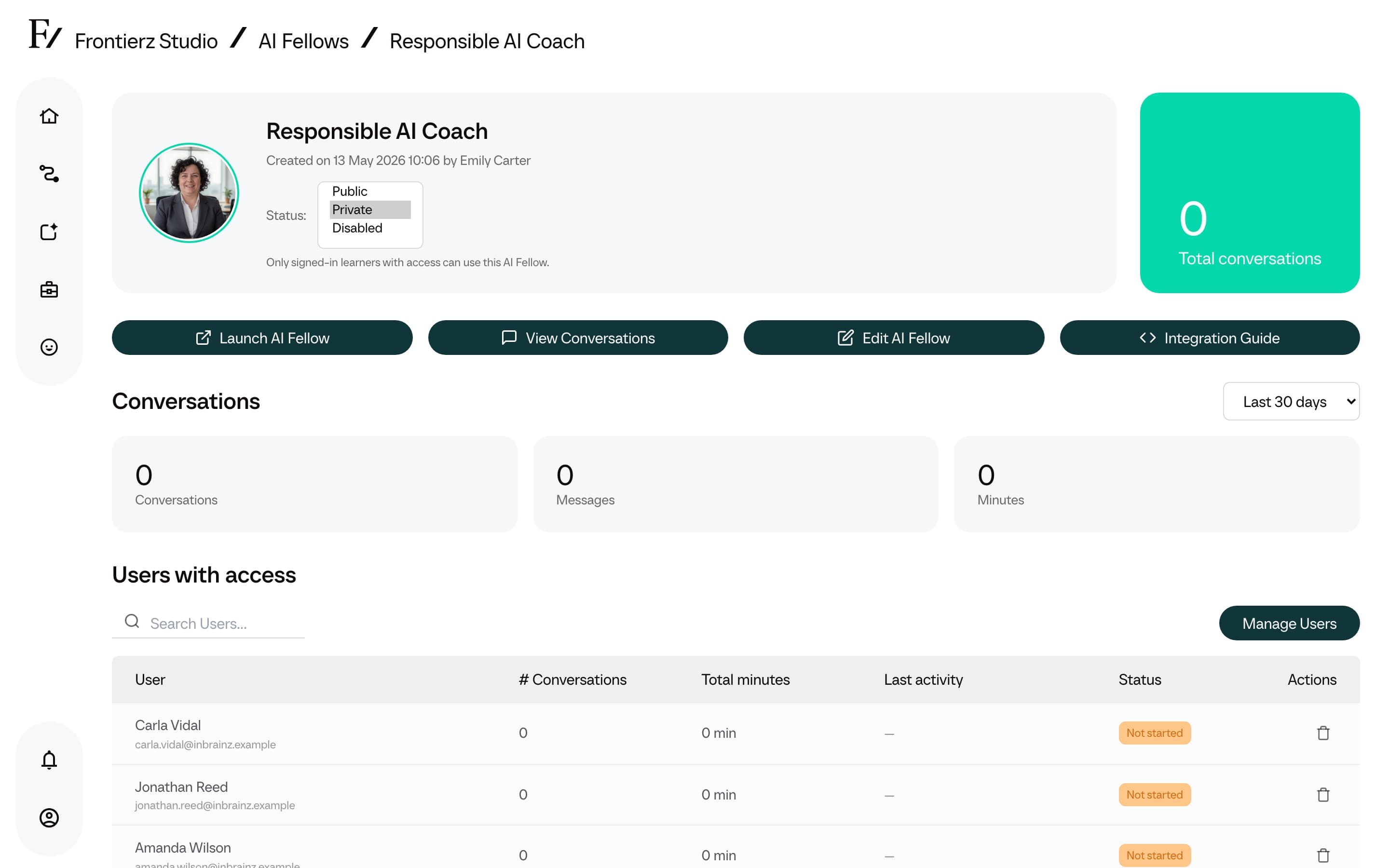Click the Frontierz F logo
1389x868 pixels.
pyautogui.click(x=45, y=33)
